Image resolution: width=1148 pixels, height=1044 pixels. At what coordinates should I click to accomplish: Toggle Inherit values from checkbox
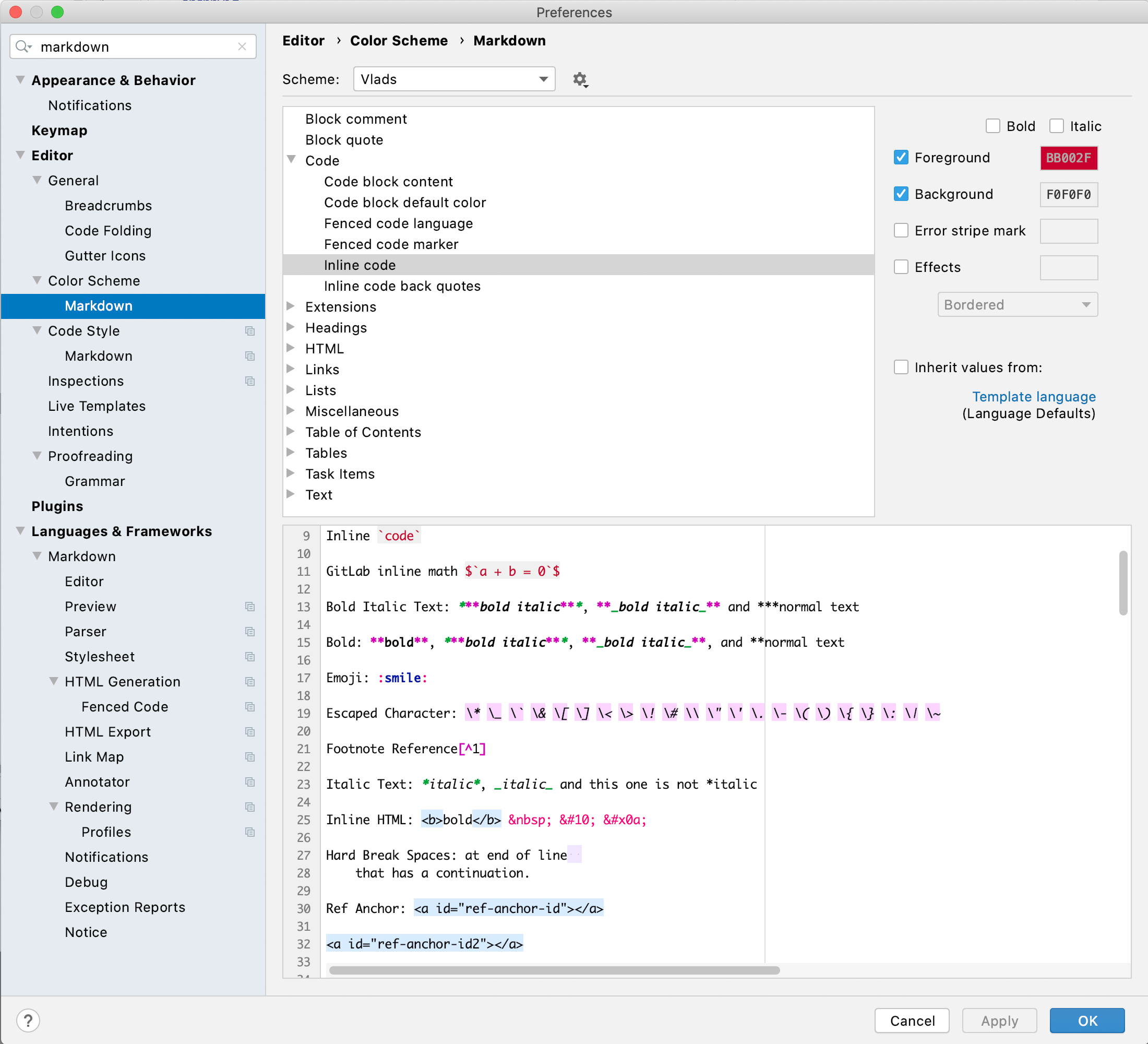pos(901,367)
